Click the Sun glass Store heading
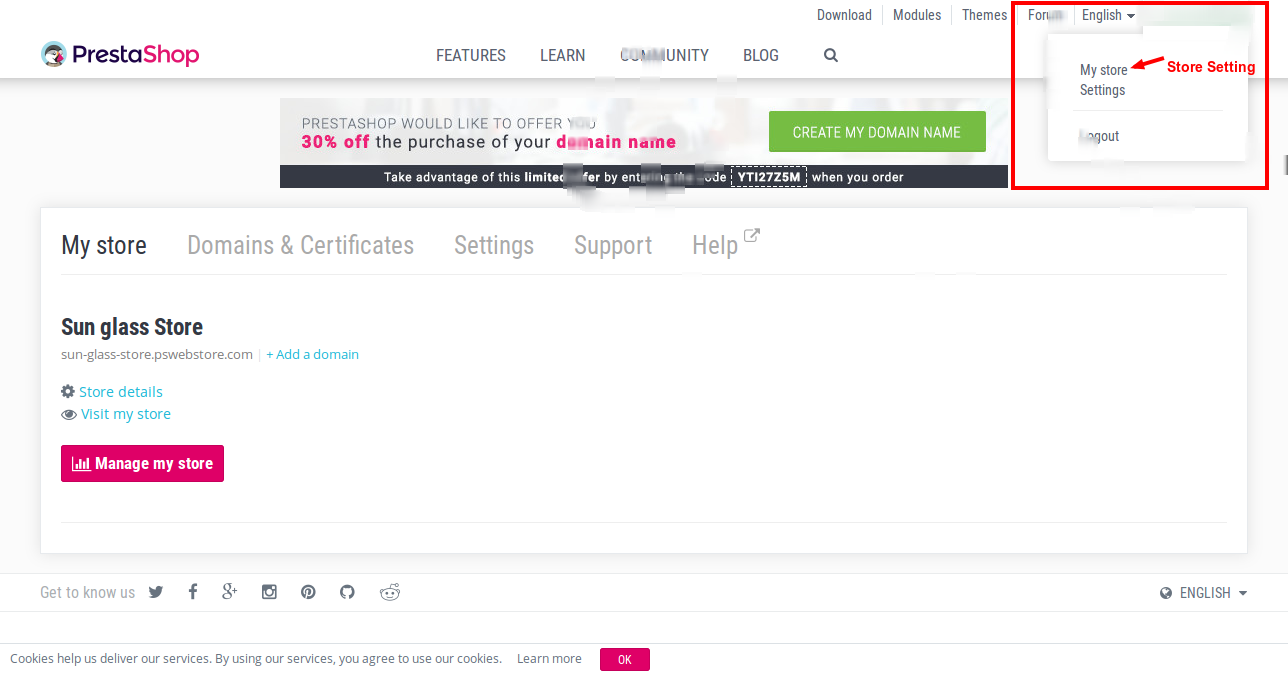This screenshot has width=1288, height=673. pos(132,327)
